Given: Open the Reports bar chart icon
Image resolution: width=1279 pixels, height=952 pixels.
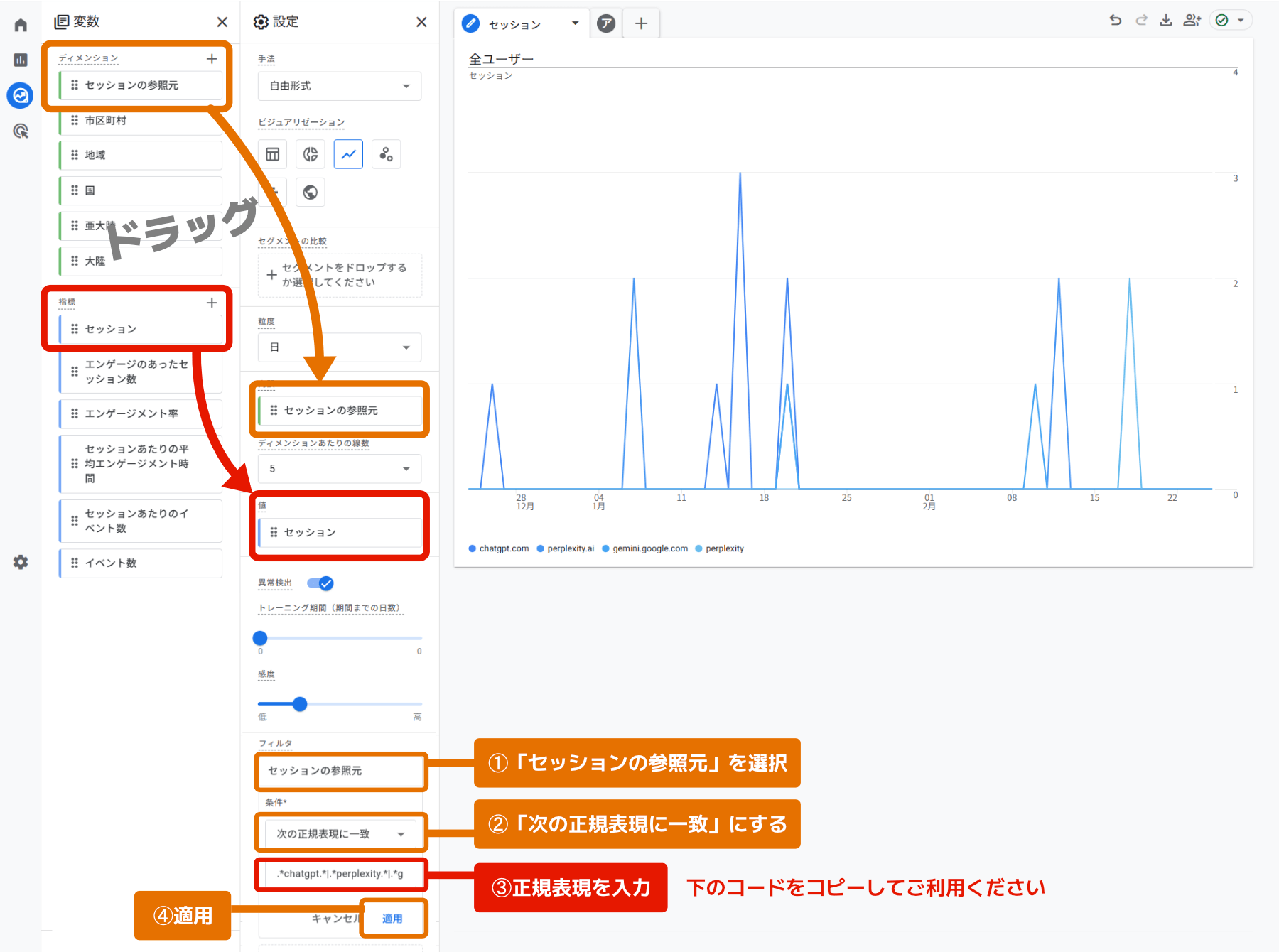Looking at the screenshot, I should (x=21, y=60).
